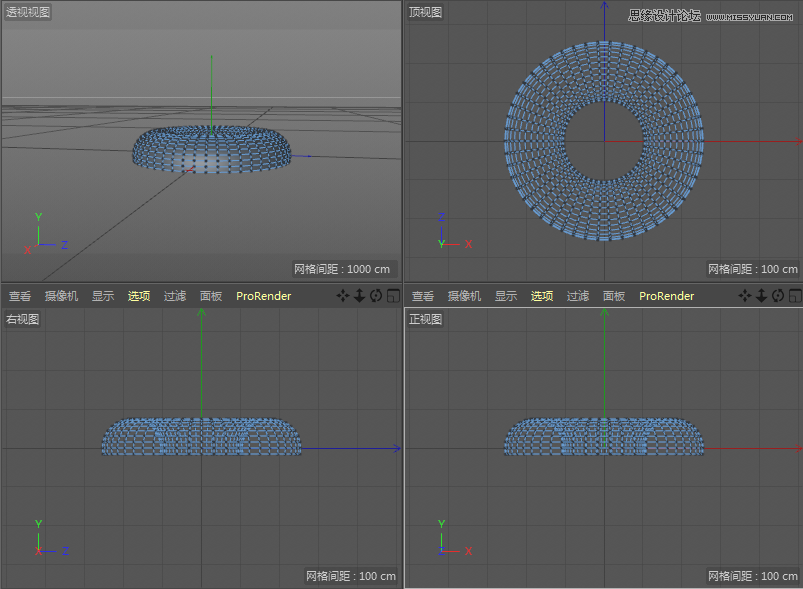Click the rotate camera icon in right view
Screen dimensions: 803x589
[376, 296]
